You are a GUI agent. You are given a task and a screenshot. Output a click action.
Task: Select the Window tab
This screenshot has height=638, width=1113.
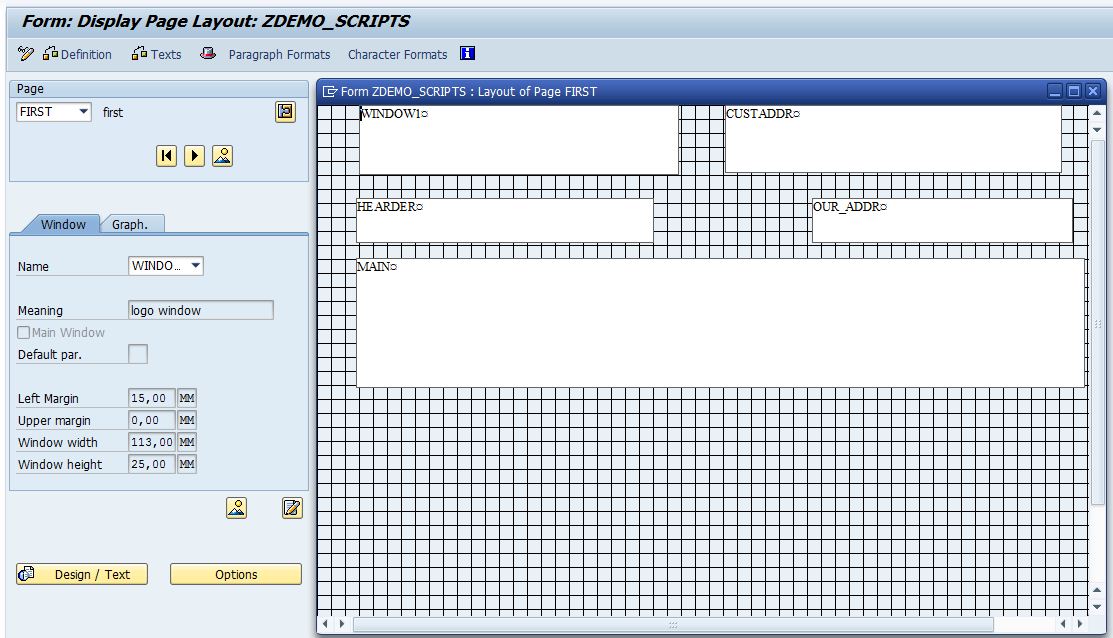click(x=62, y=224)
